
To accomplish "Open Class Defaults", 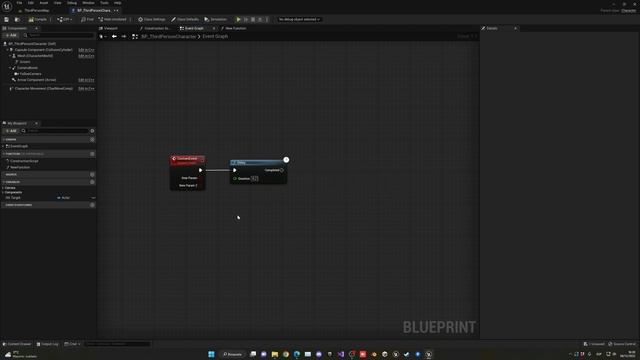I will click(x=185, y=19).
